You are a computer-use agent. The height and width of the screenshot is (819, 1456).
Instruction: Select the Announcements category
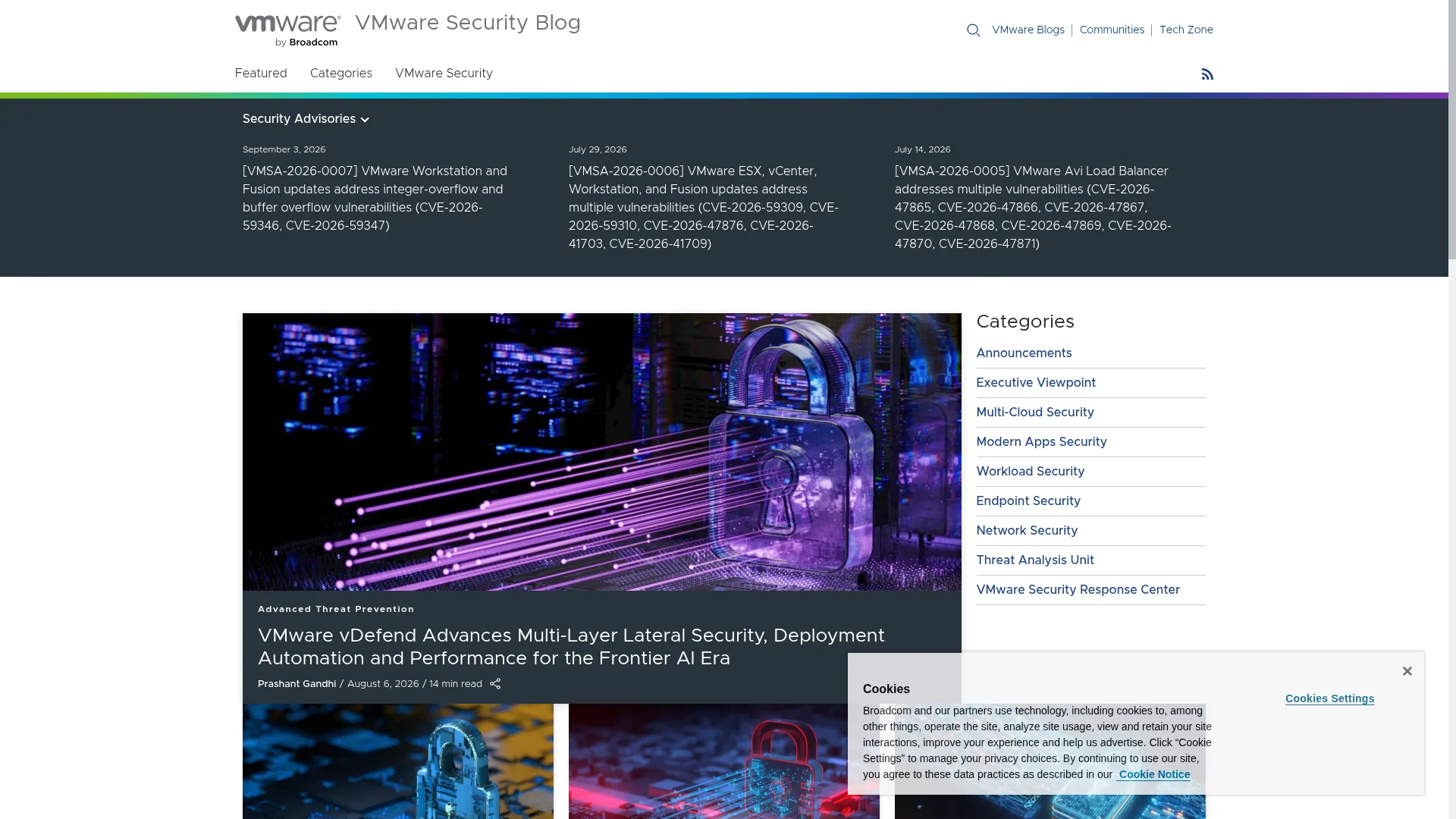click(x=1024, y=353)
